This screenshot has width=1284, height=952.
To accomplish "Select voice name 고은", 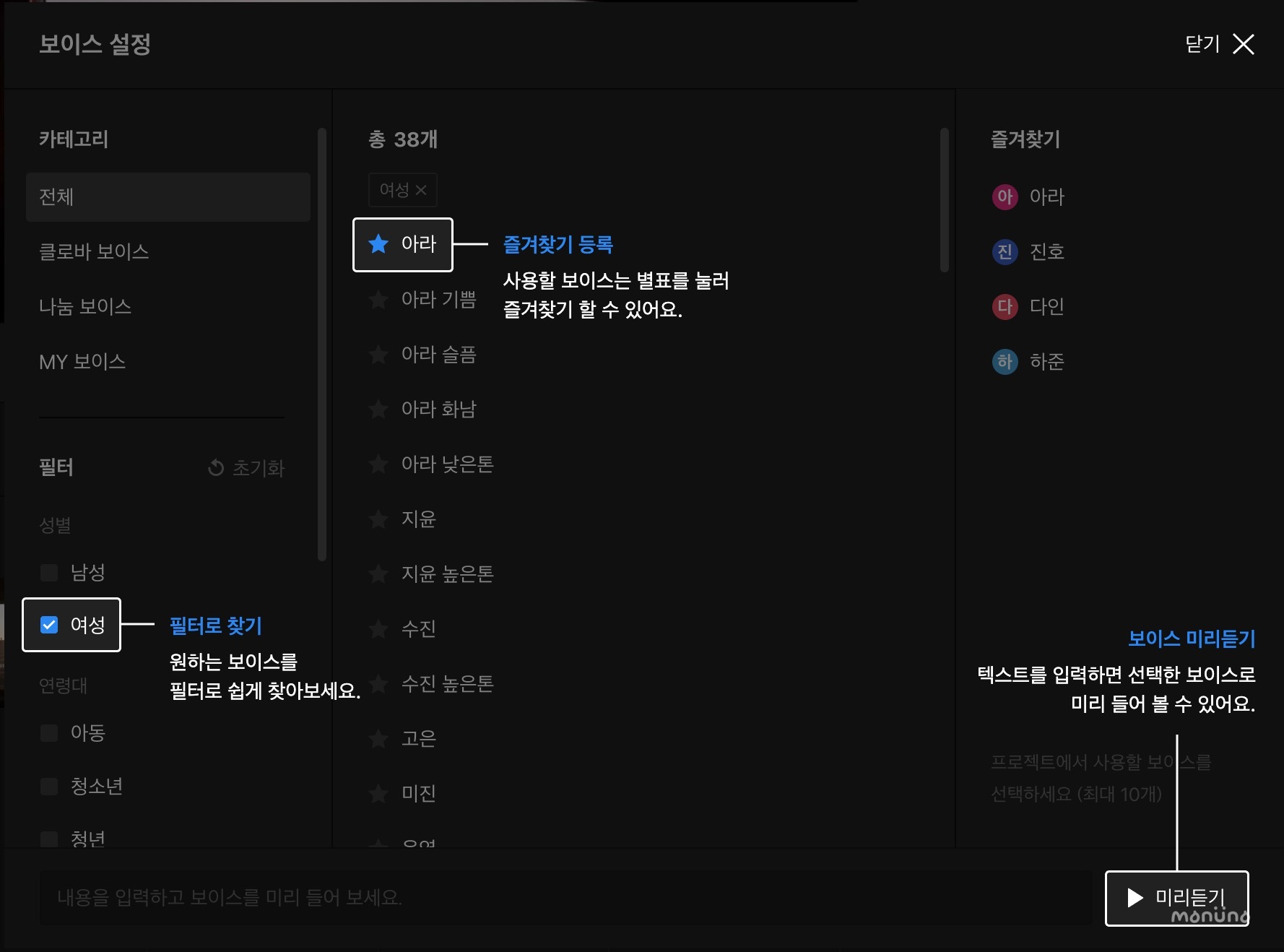I will coord(419,738).
